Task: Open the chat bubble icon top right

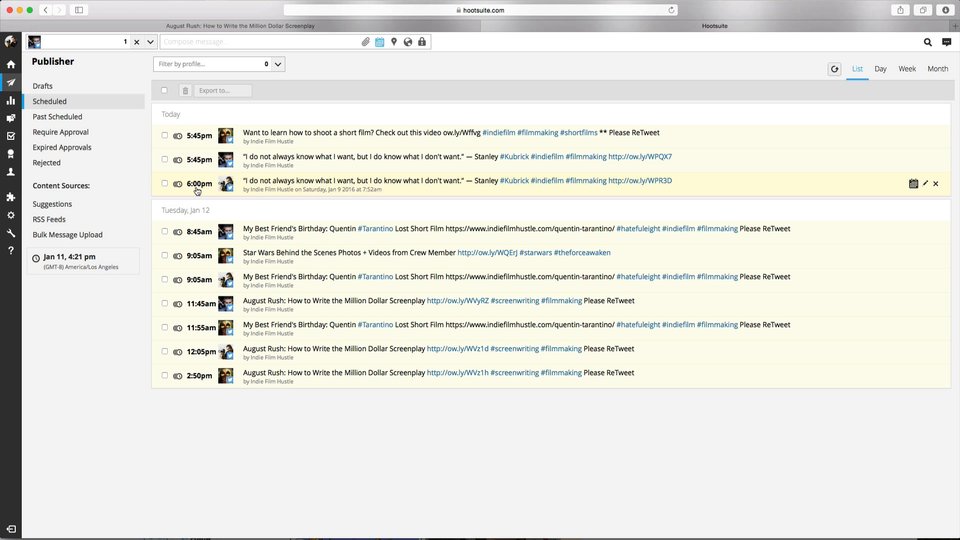Action: tap(947, 42)
